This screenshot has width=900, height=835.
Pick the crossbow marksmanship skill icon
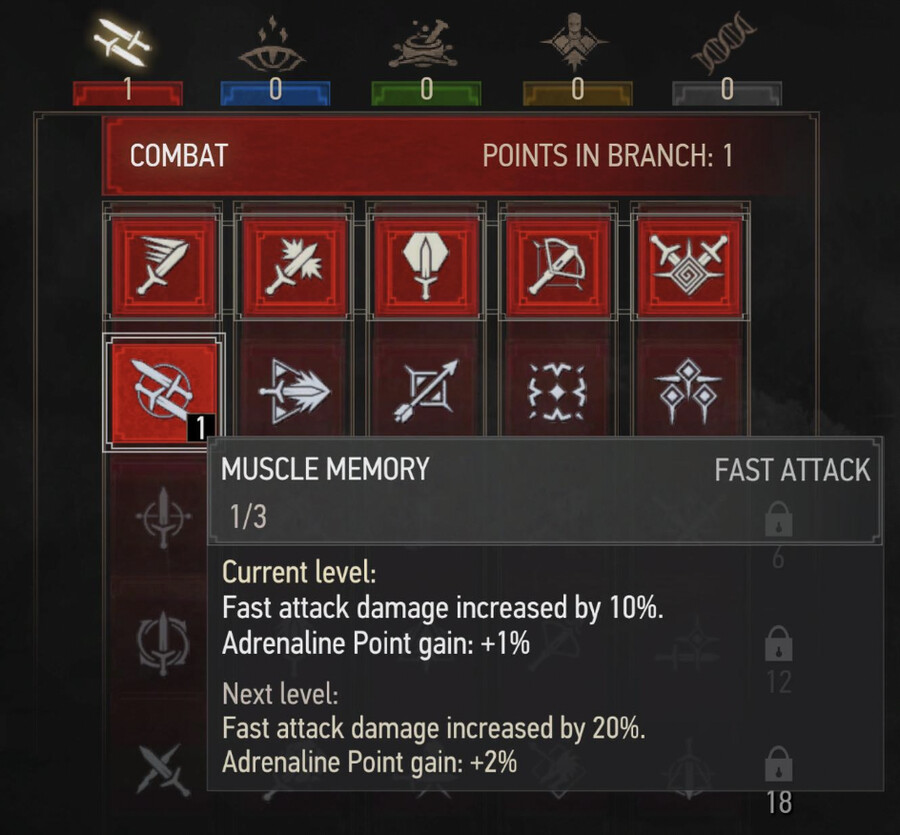click(x=558, y=266)
